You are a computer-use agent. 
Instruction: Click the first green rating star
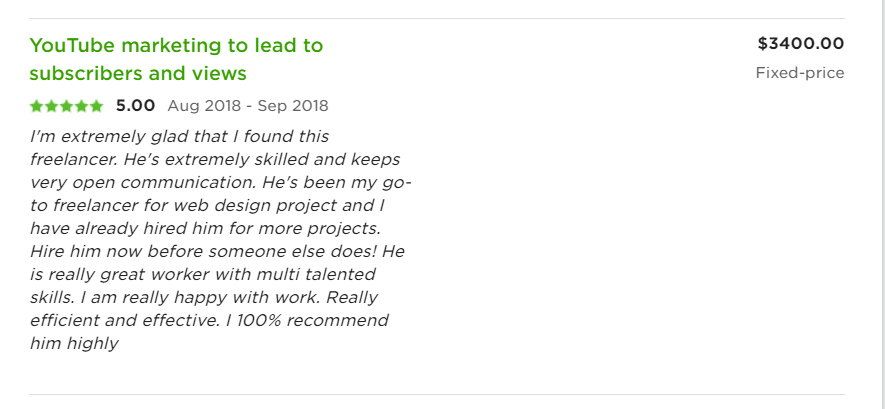click(x=37, y=106)
